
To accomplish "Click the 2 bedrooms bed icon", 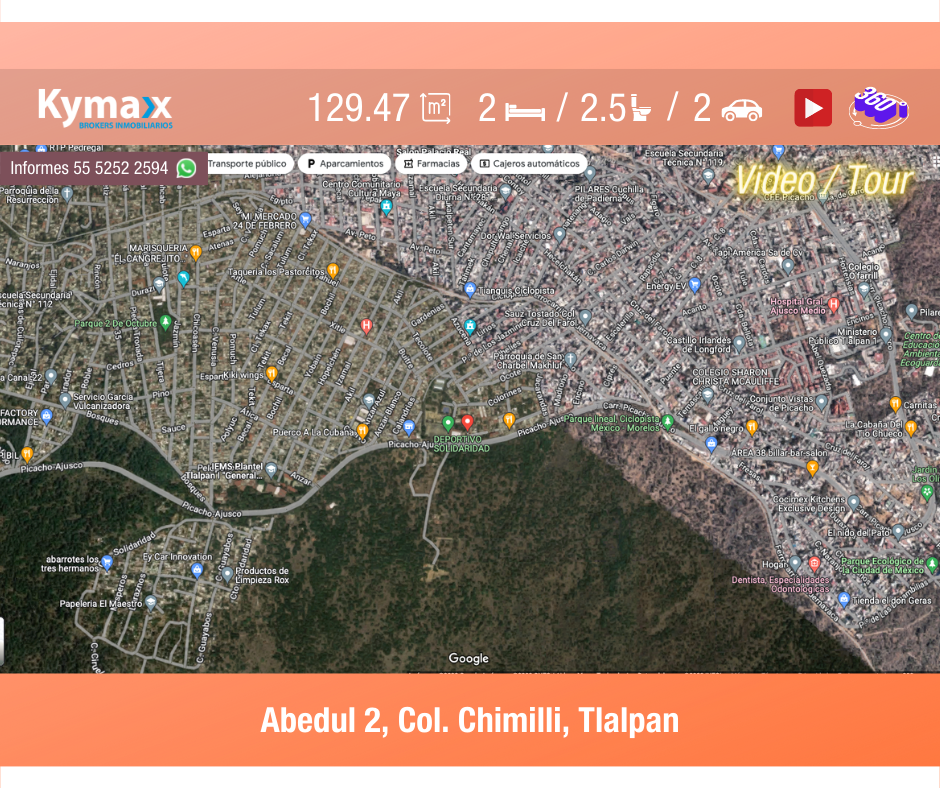I will click(x=525, y=112).
